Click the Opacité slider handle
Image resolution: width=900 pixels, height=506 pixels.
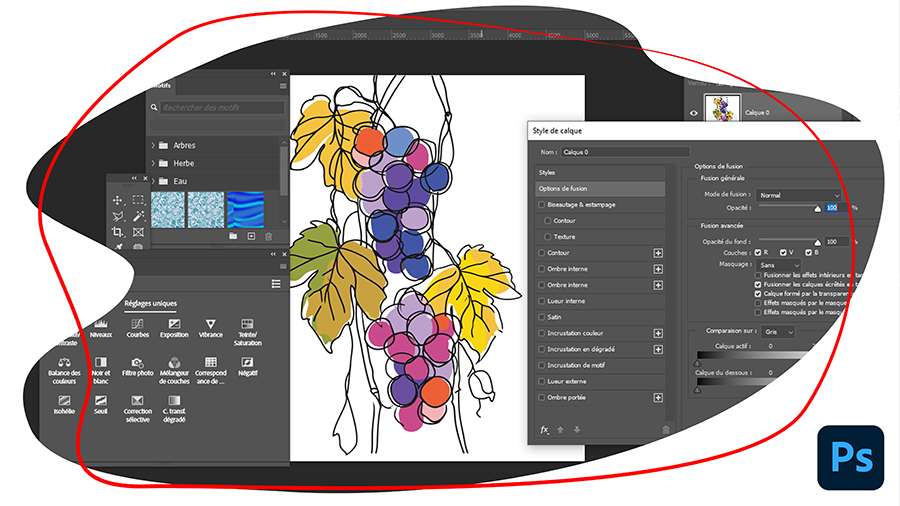click(817, 210)
